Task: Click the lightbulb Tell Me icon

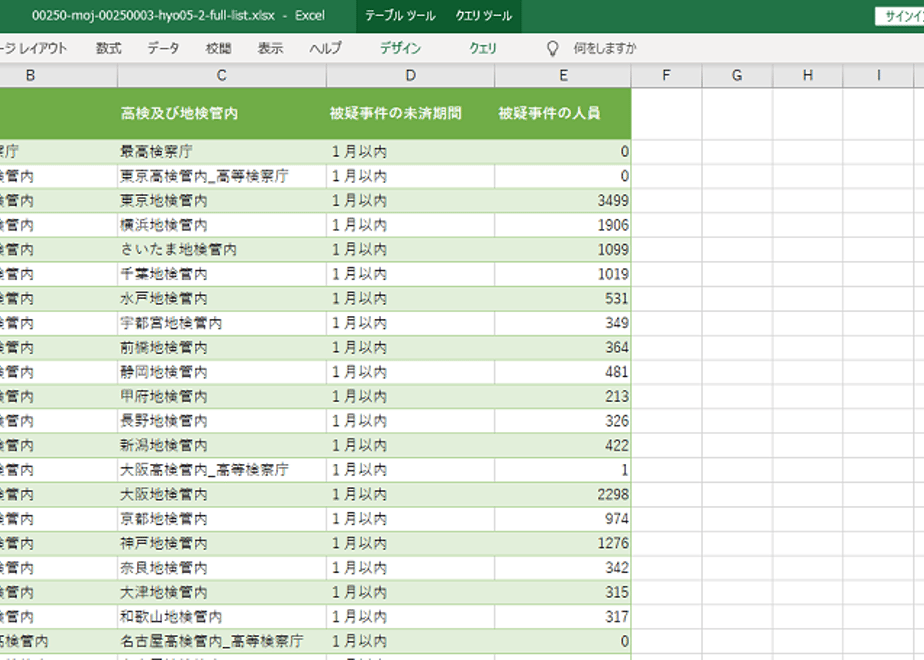Action: point(552,48)
